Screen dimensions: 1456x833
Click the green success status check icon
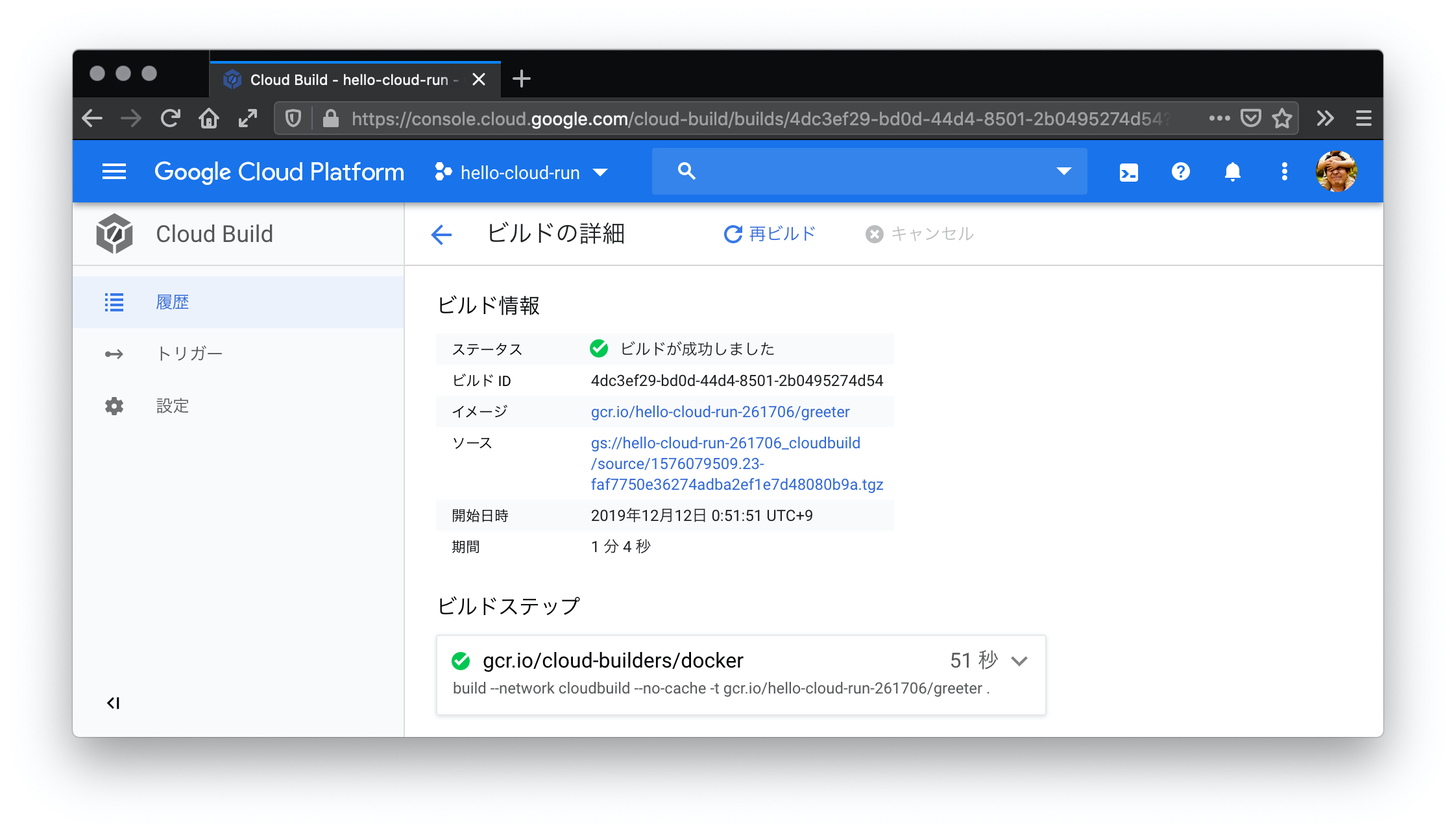599,348
